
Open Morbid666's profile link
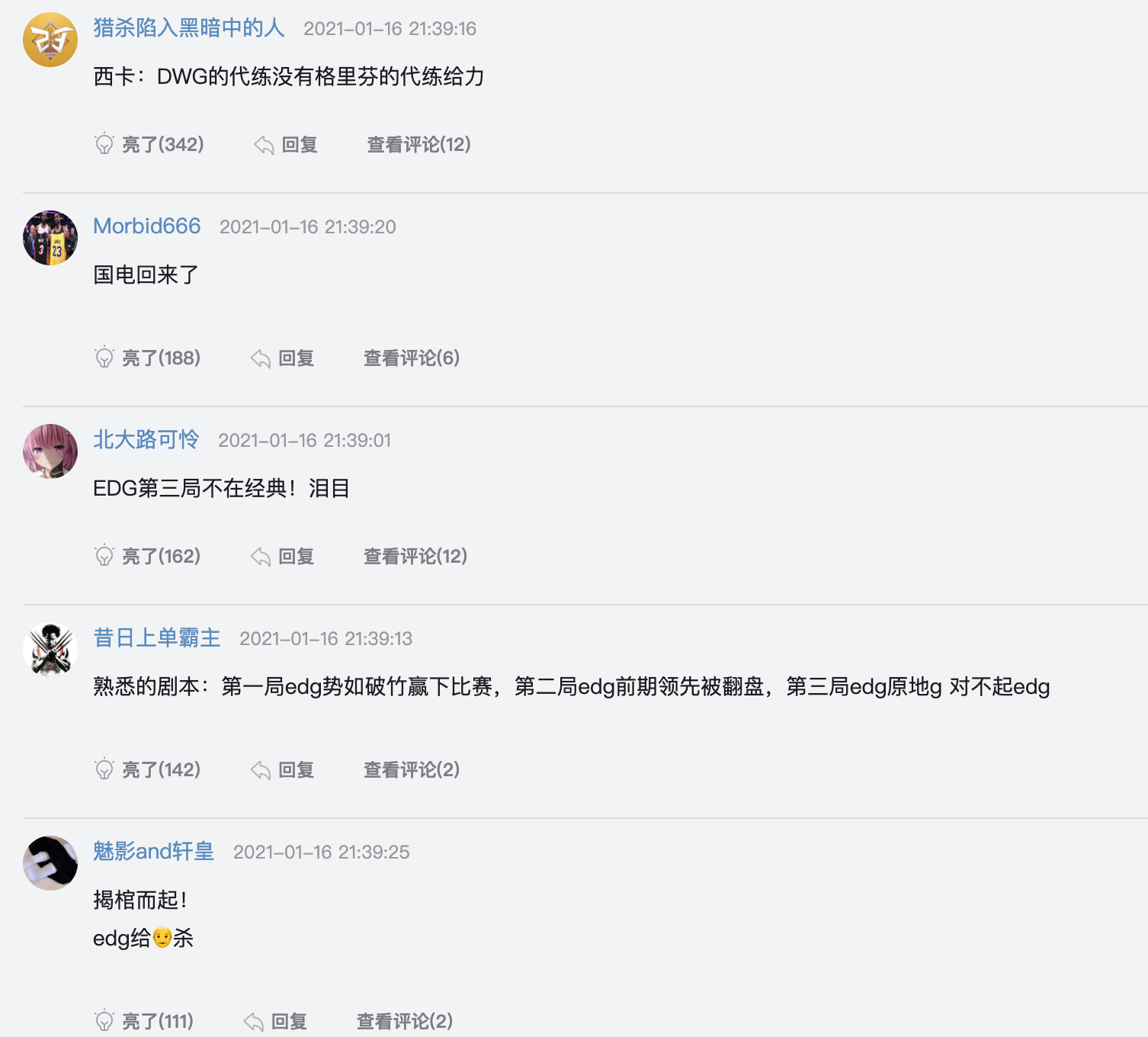[146, 226]
